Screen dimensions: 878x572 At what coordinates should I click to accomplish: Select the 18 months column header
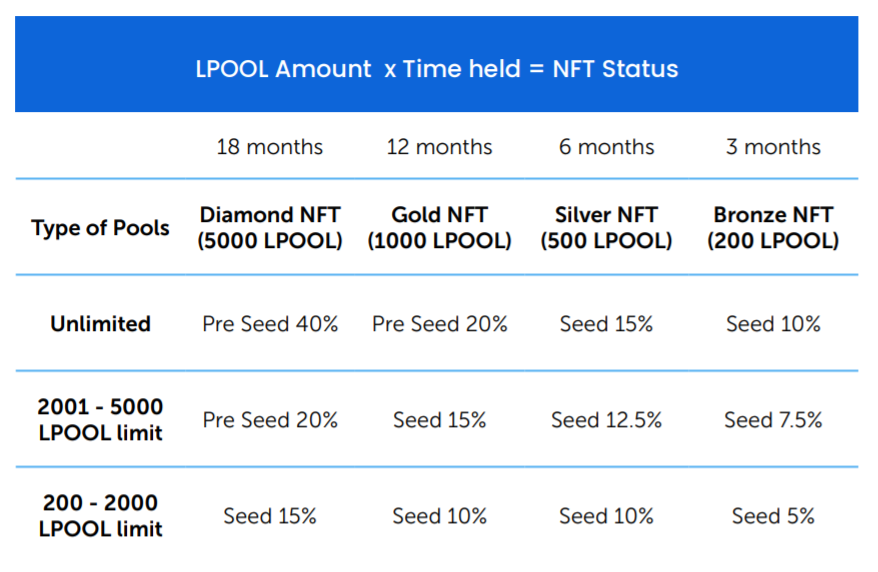pos(269,147)
